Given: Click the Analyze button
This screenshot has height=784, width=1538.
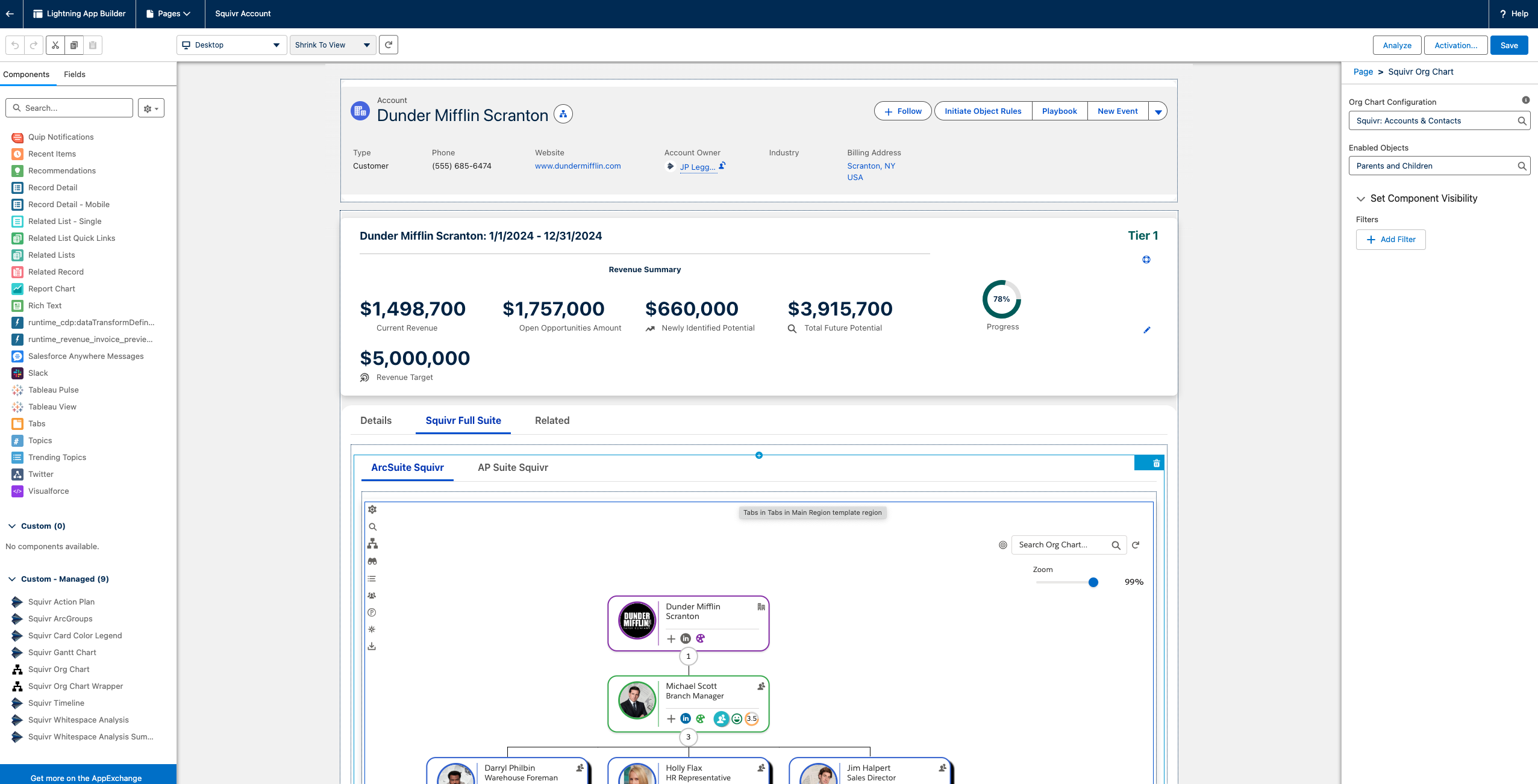Looking at the screenshot, I should 1397,45.
